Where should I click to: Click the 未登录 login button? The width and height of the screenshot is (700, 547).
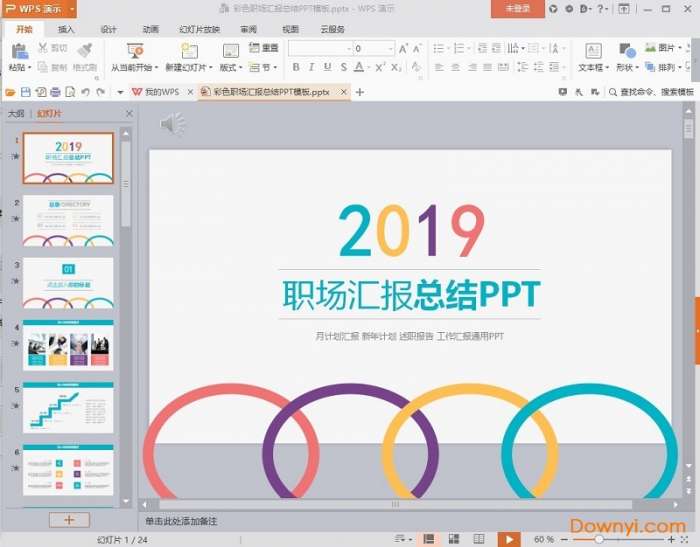[518, 8]
